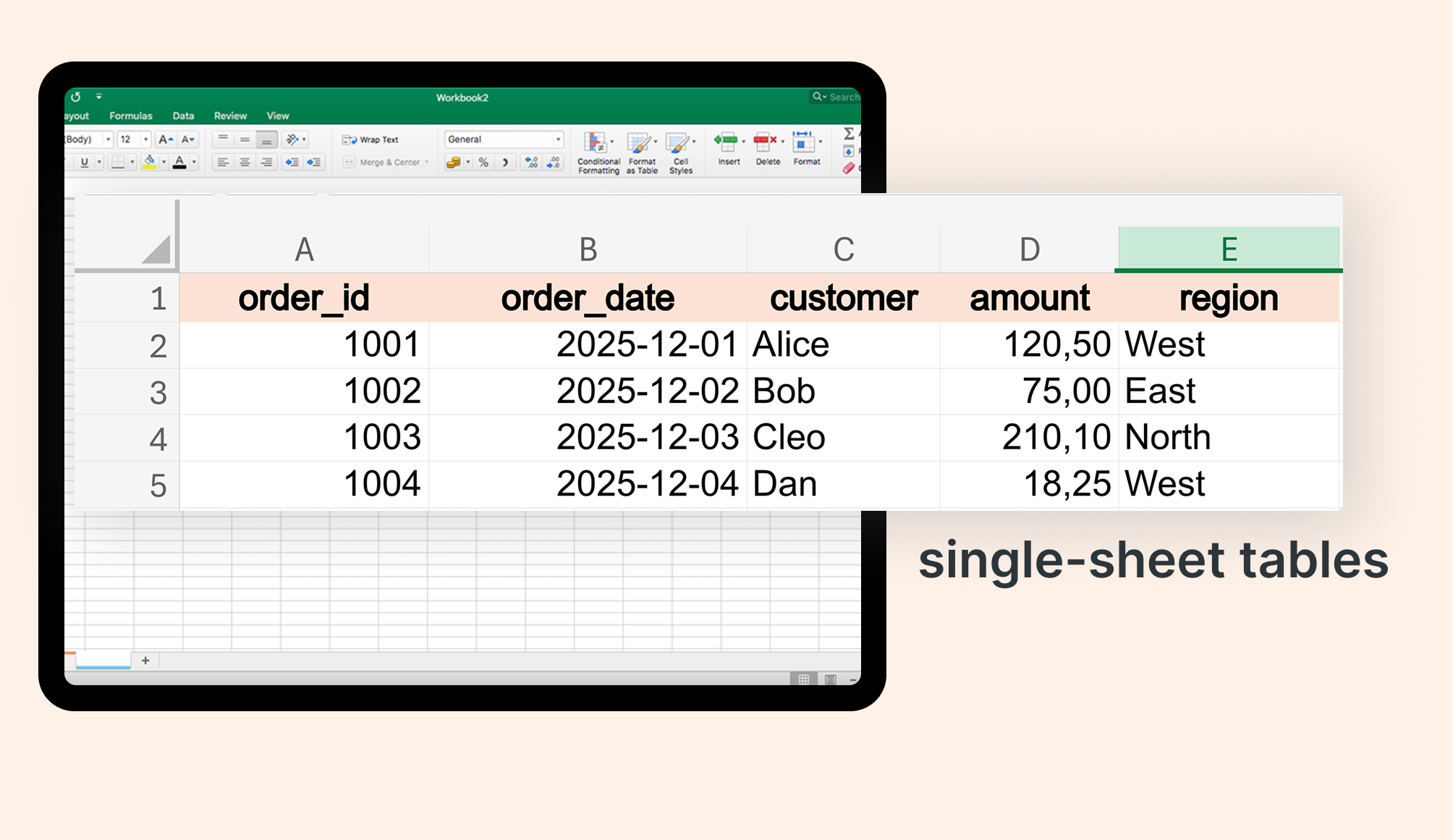1453x840 pixels.
Task: Toggle underline formatting
Action: [x=85, y=163]
